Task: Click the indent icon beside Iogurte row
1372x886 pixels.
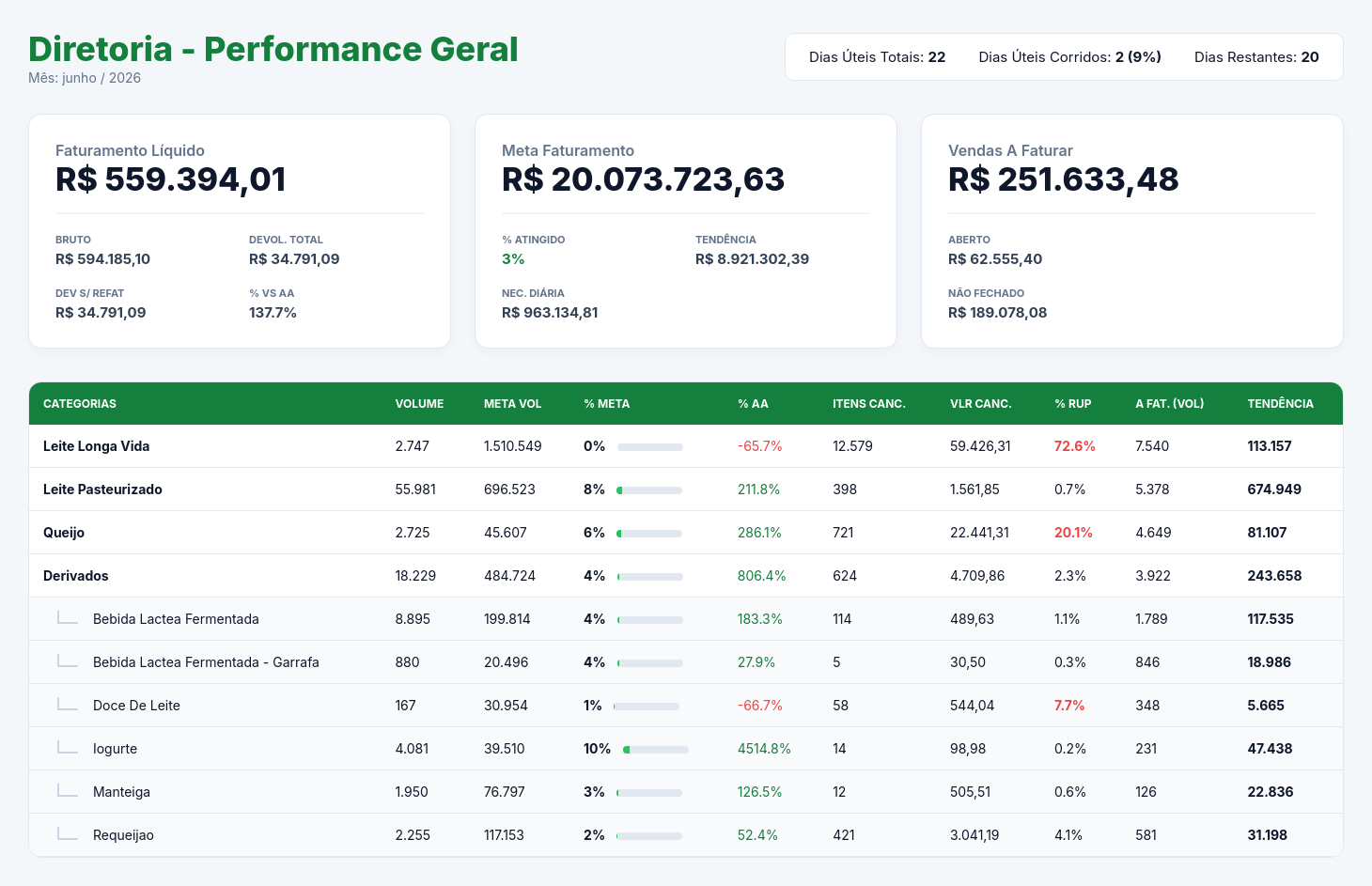Action: coord(68,747)
